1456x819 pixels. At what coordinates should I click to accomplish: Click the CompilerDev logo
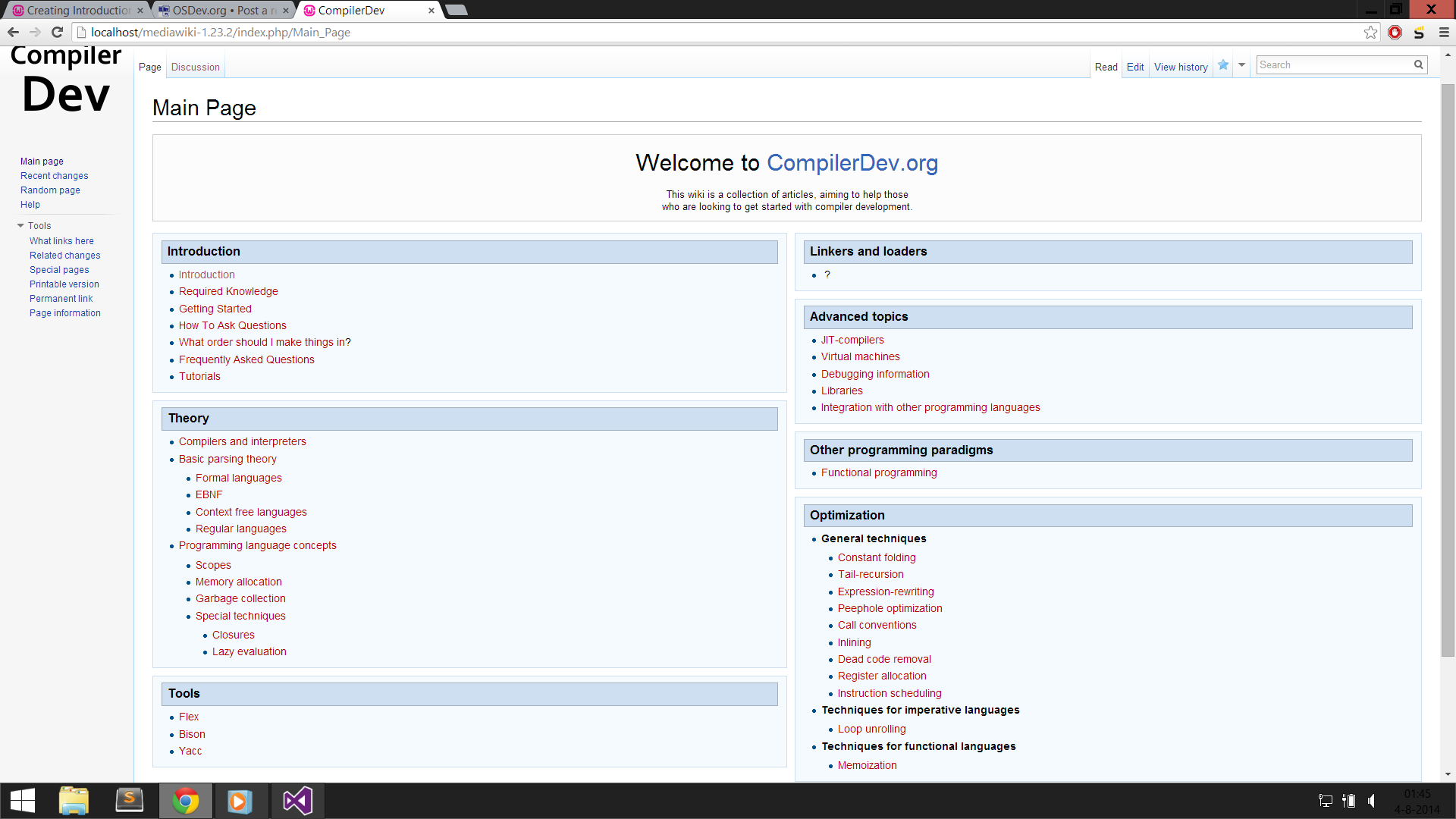(x=66, y=80)
